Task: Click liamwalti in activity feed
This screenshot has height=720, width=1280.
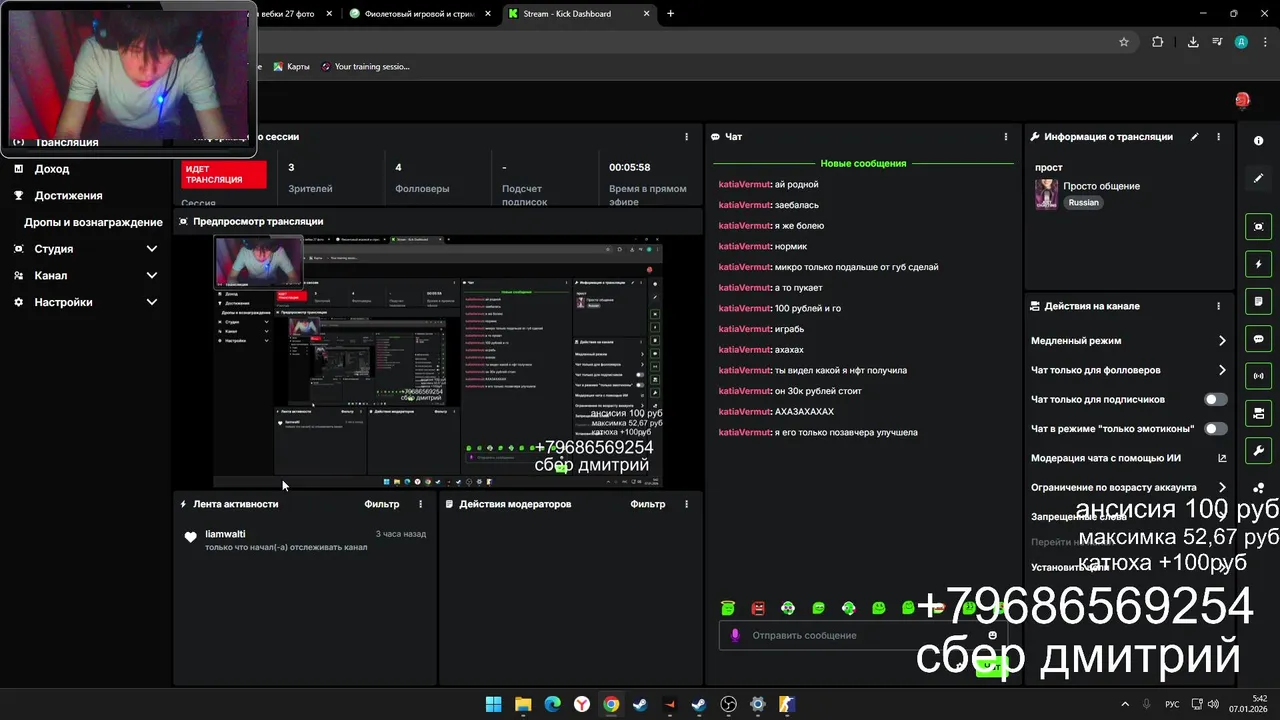Action: pyautogui.click(x=225, y=534)
